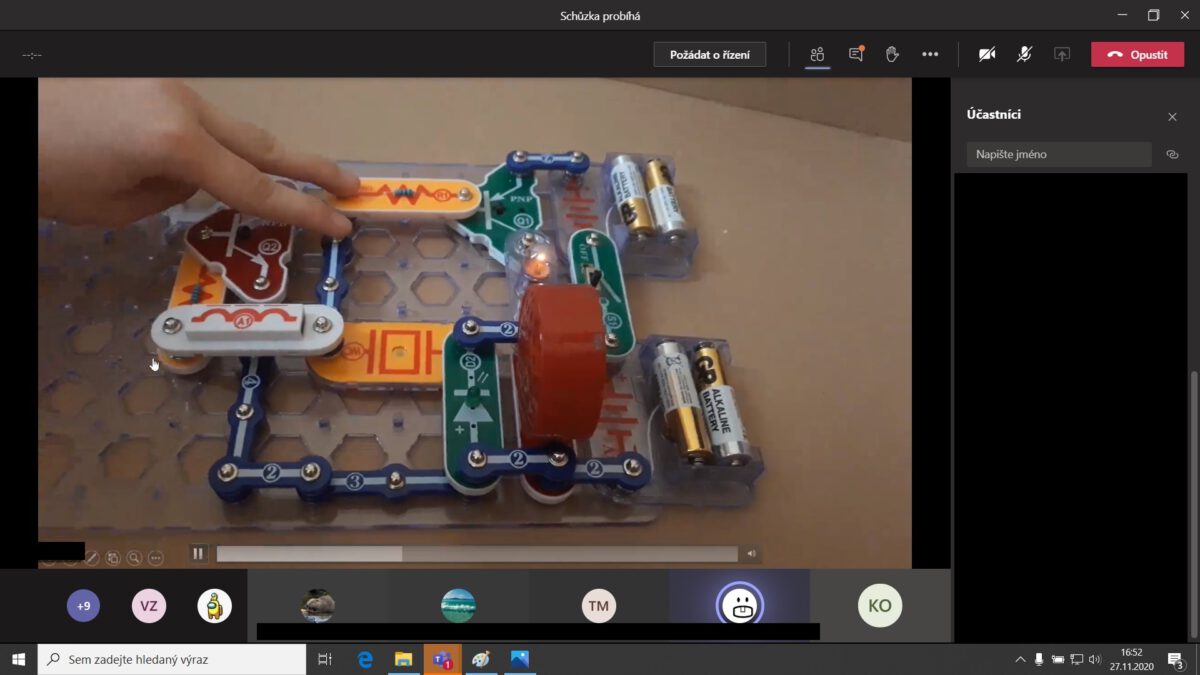Image resolution: width=1200 pixels, height=675 pixels.
Task: Expand the +9 additional participants bubble
Action: click(x=83, y=605)
